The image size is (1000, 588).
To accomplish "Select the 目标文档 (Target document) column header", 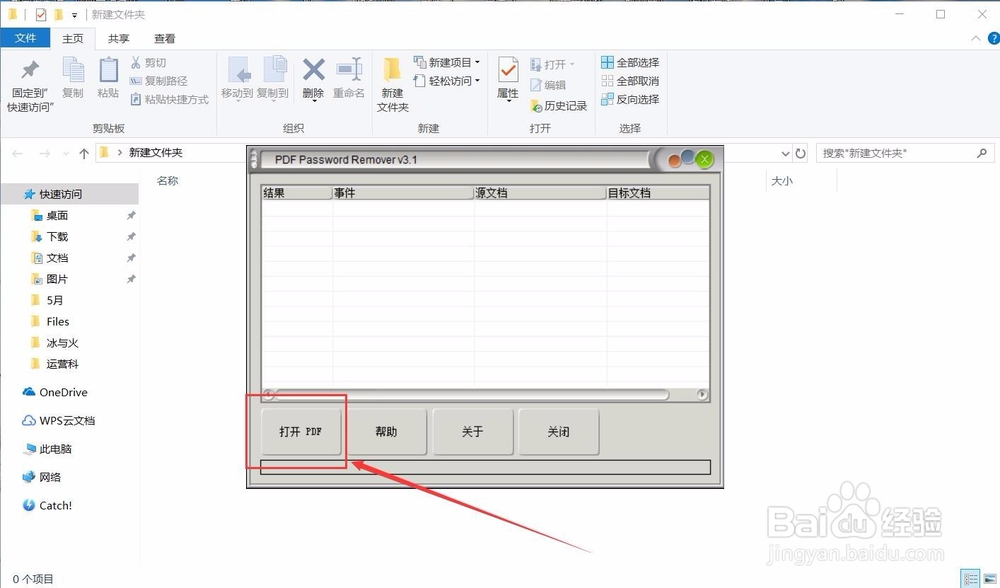I will point(658,193).
